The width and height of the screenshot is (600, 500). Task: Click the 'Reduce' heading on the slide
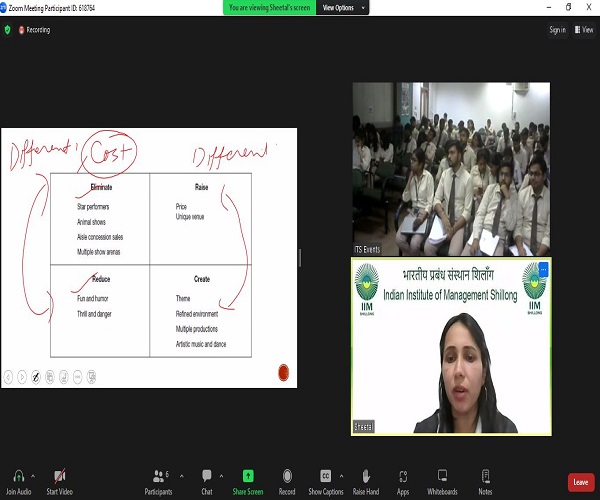101,279
